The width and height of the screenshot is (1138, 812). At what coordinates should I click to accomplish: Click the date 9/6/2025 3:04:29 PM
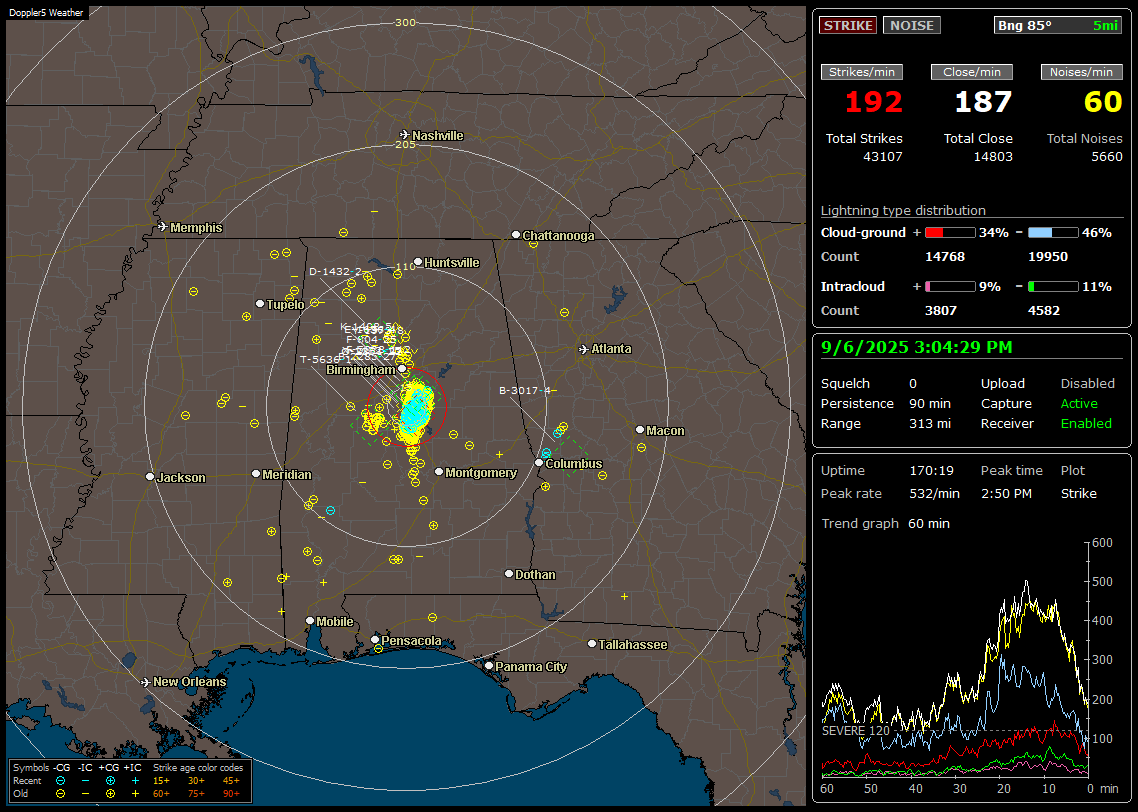(917, 348)
